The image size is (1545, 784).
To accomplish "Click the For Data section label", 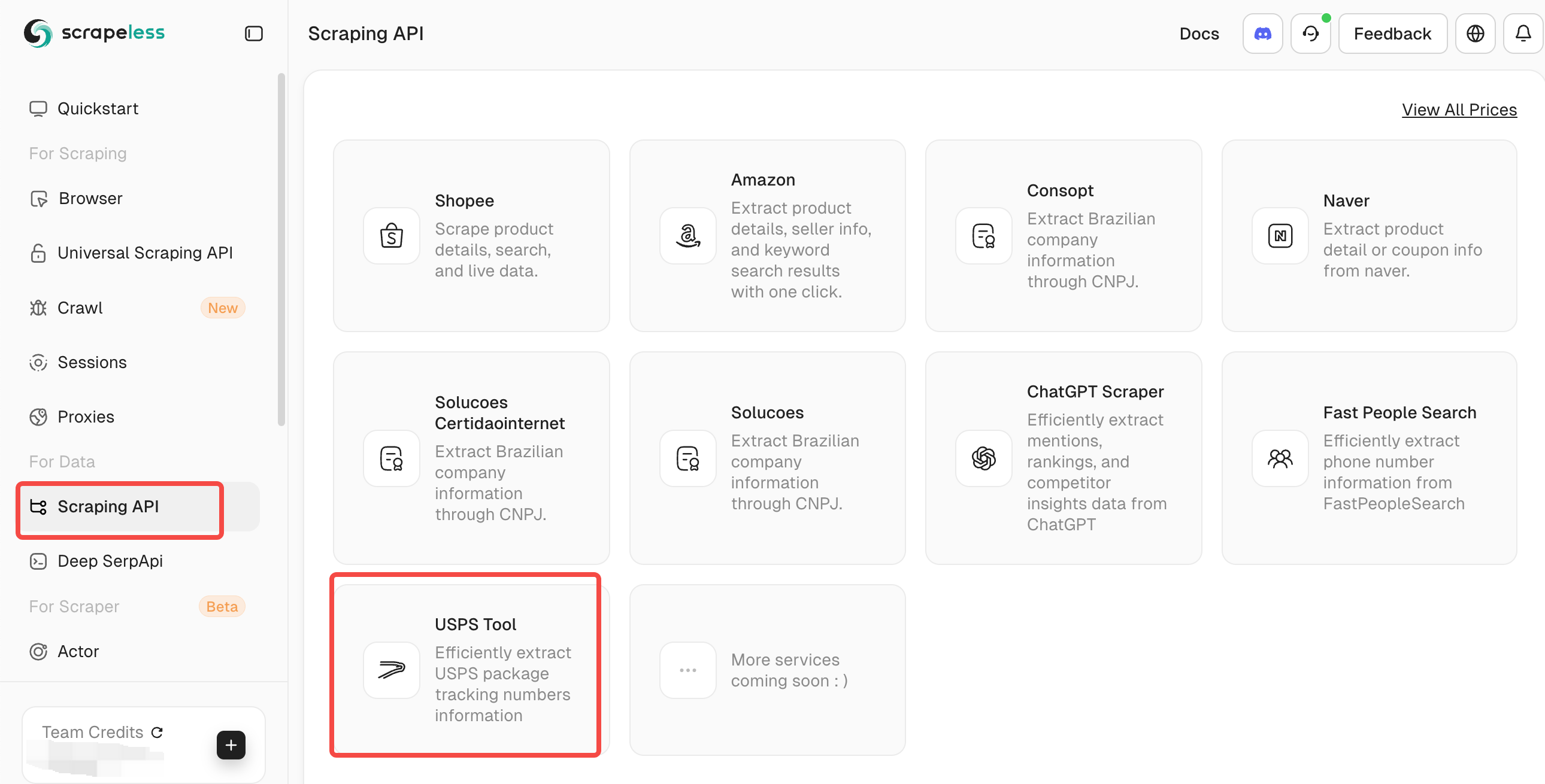I will click(62, 462).
